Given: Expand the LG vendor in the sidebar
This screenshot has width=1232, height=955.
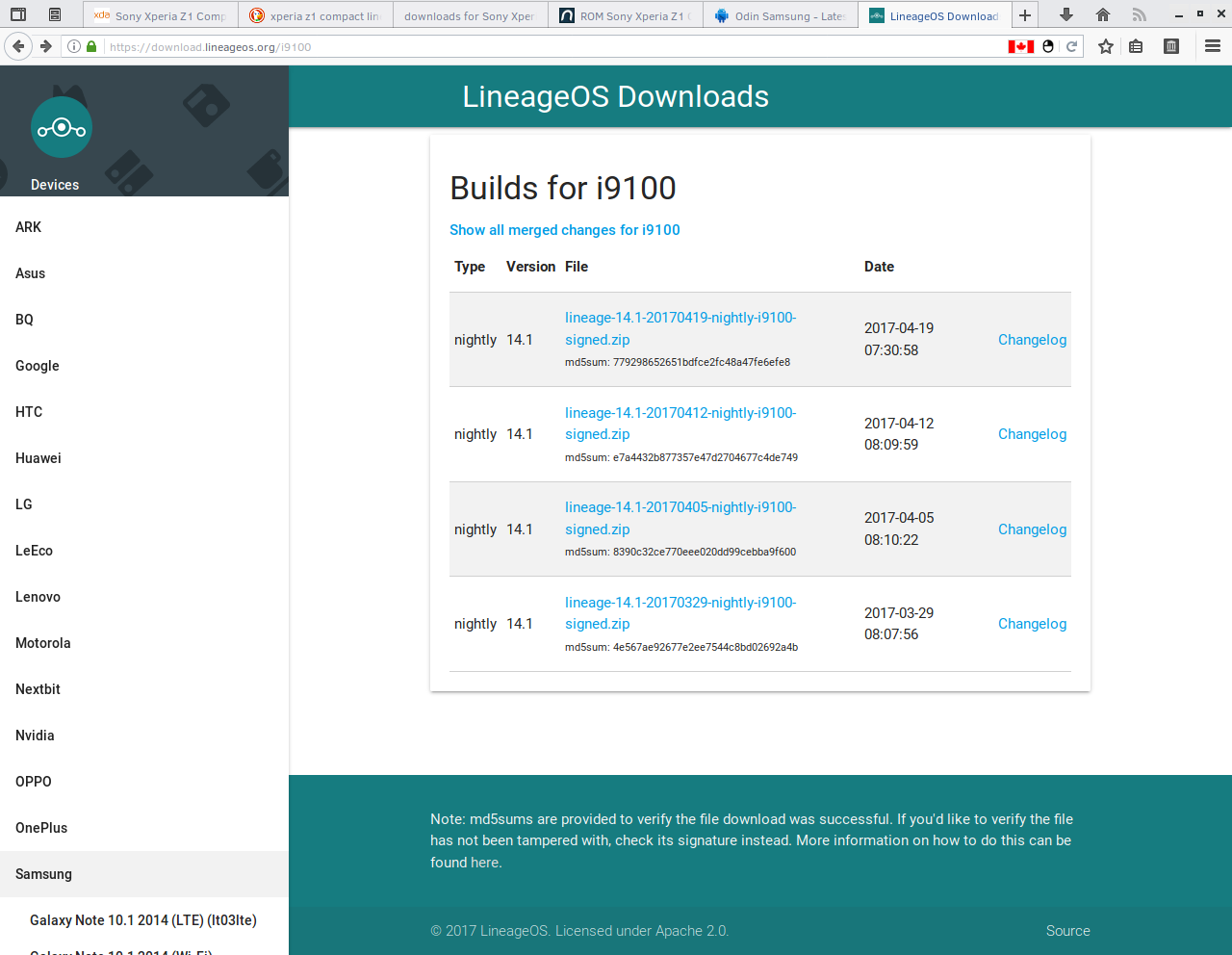Looking at the screenshot, I should [144, 504].
